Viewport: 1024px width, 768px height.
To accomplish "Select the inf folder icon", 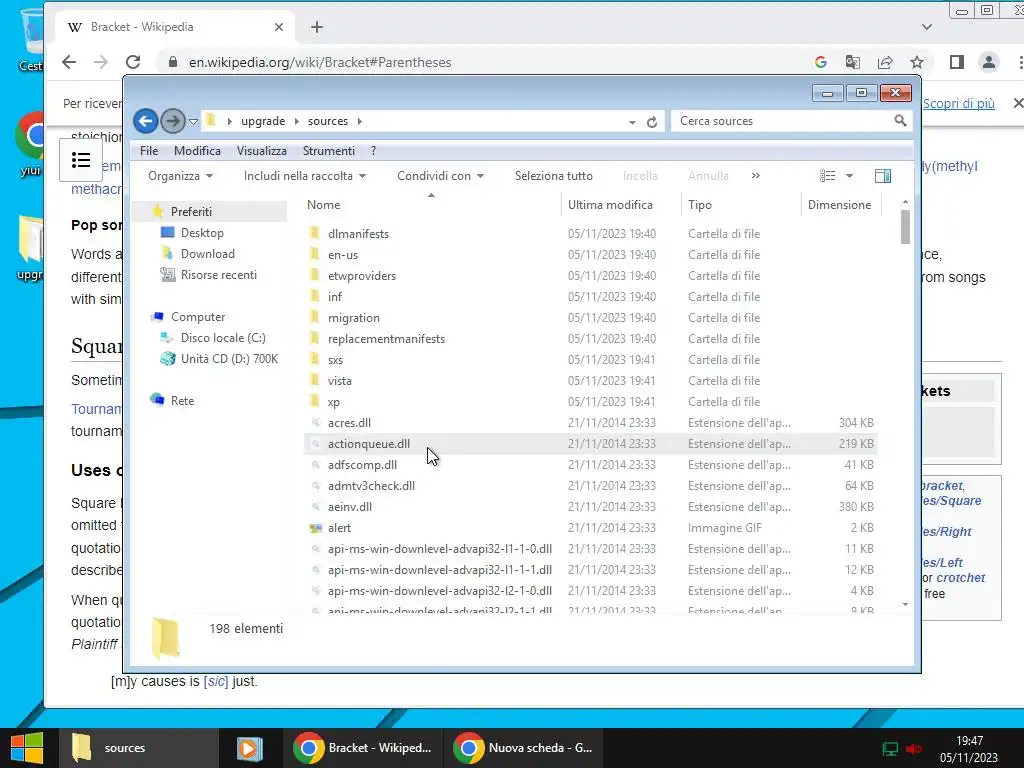I will coord(315,296).
